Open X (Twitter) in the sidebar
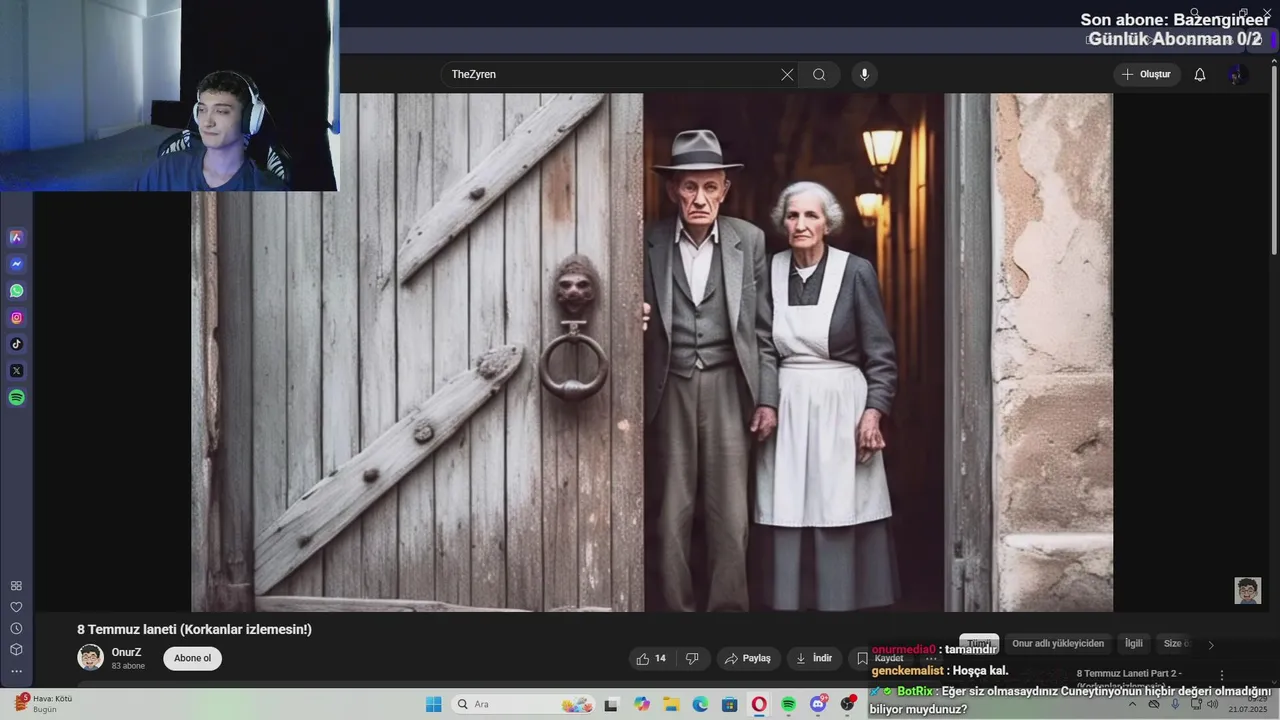Viewport: 1280px width, 720px height. pos(16,371)
